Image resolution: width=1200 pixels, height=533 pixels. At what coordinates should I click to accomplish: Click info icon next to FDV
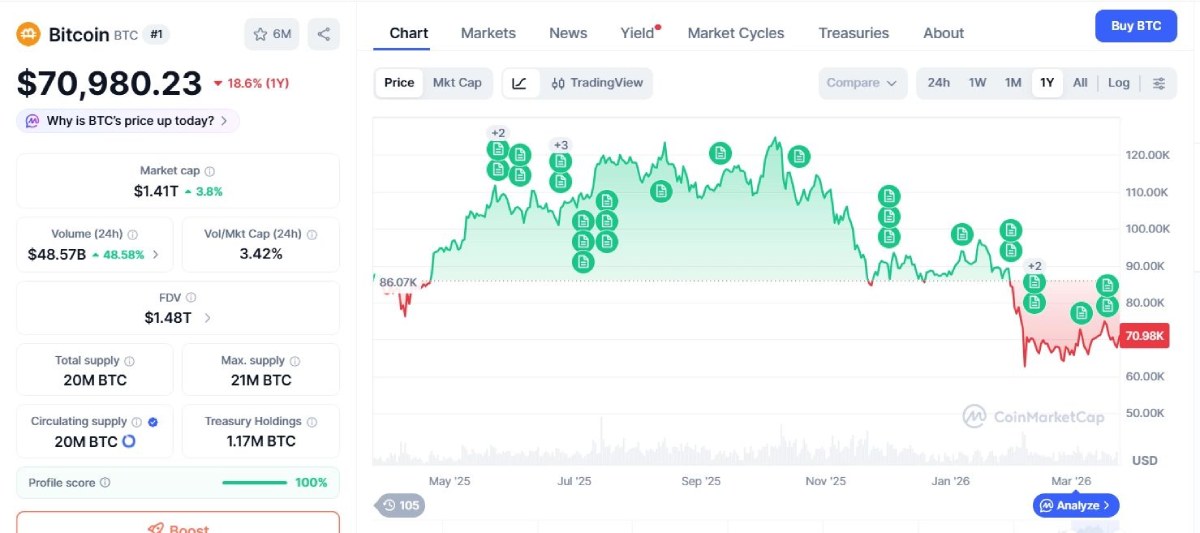(x=191, y=297)
